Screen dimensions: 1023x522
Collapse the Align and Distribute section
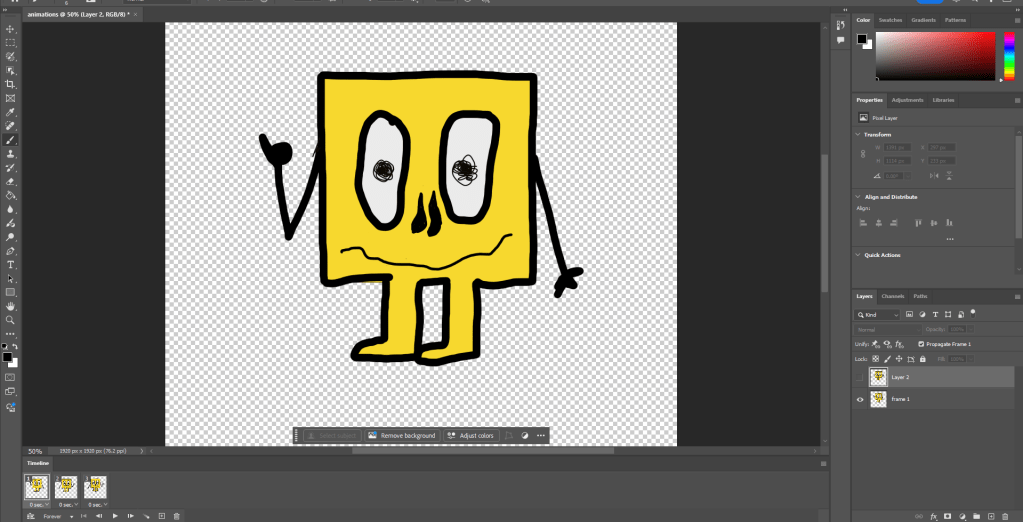pyautogui.click(x=857, y=197)
